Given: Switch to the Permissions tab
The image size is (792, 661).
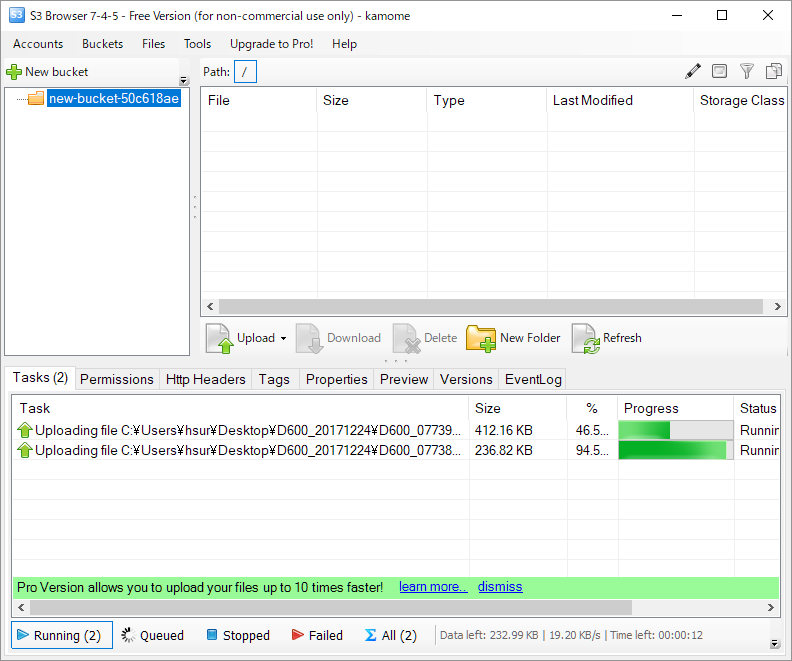Looking at the screenshot, I should coord(117,379).
